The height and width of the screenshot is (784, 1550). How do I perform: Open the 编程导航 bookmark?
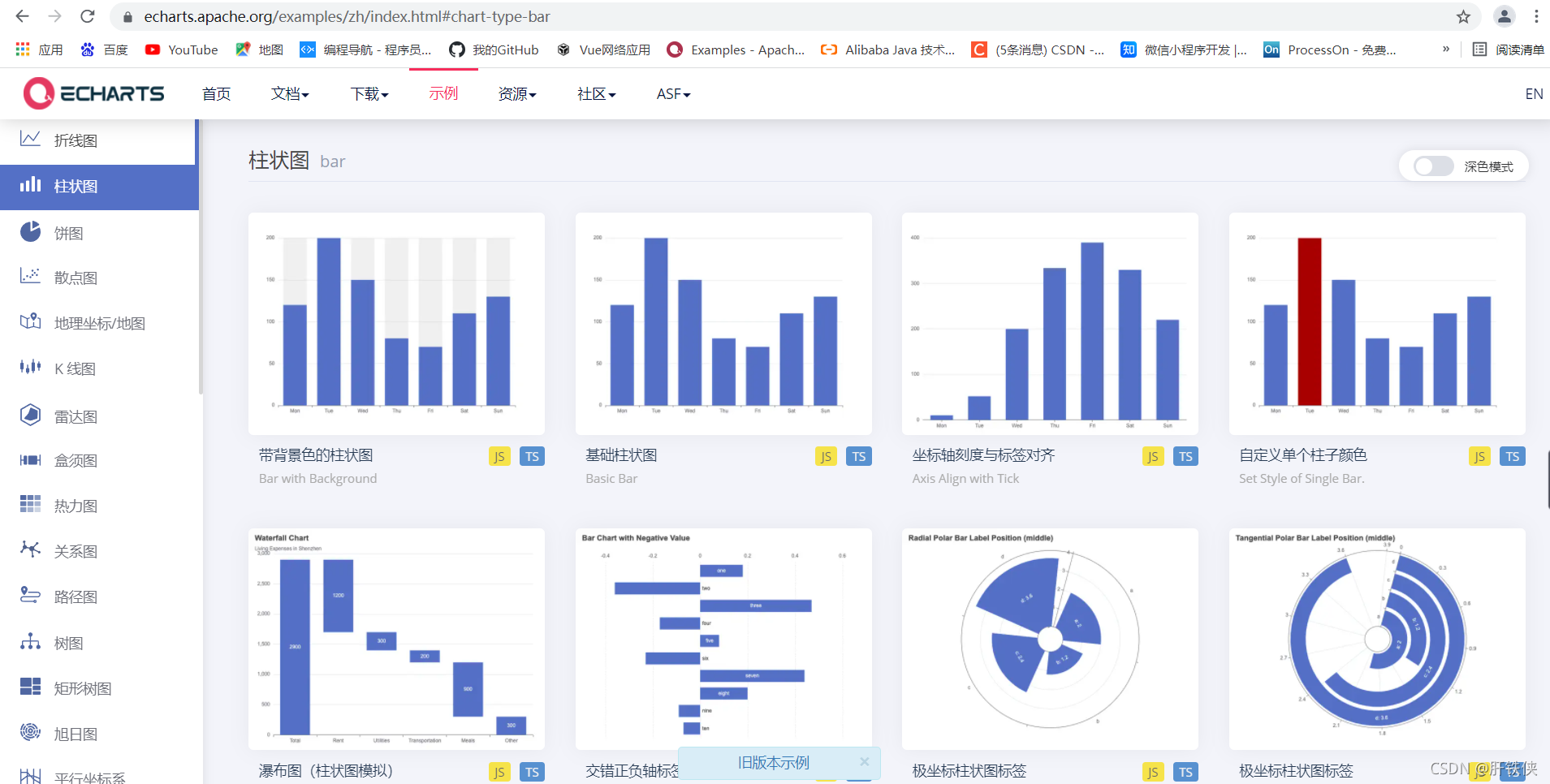click(365, 50)
